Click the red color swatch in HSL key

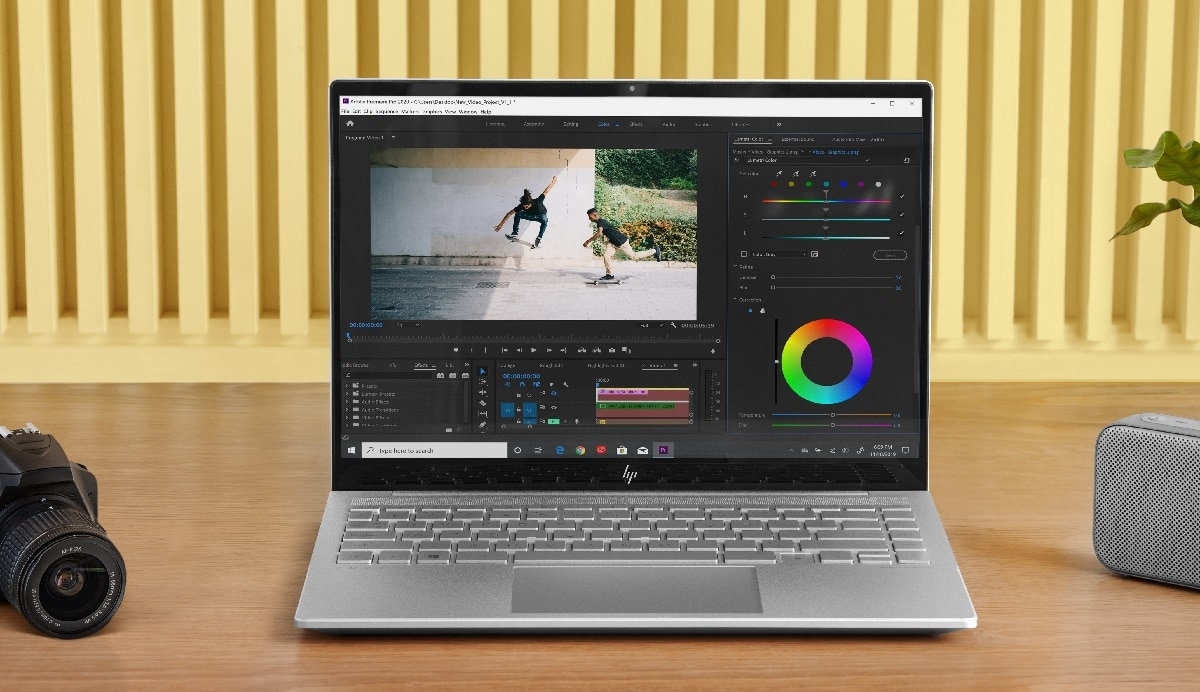773,184
